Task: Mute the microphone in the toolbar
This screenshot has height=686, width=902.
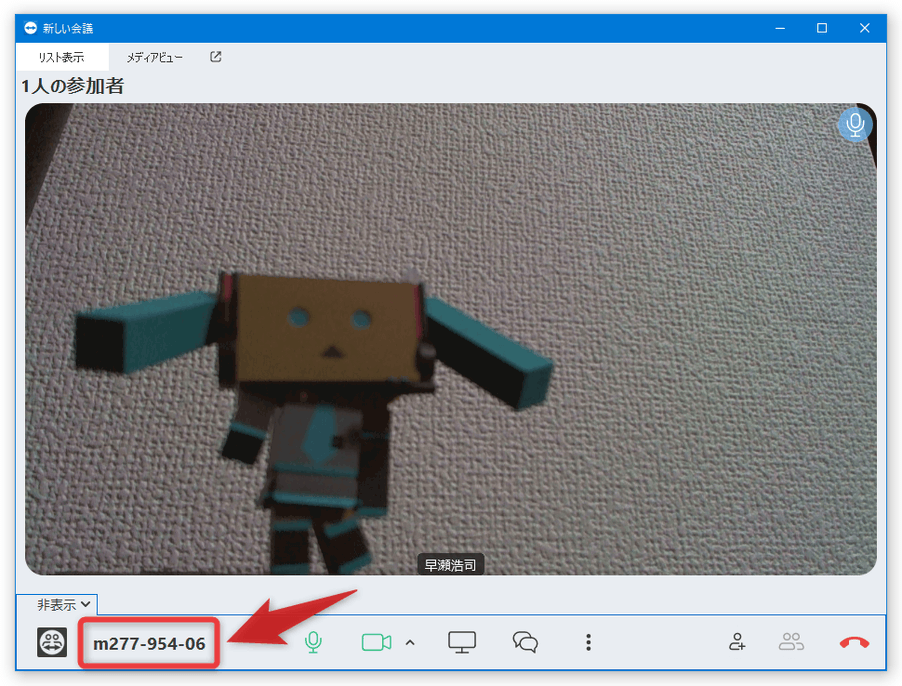Action: pyautogui.click(x=313, y=642)
